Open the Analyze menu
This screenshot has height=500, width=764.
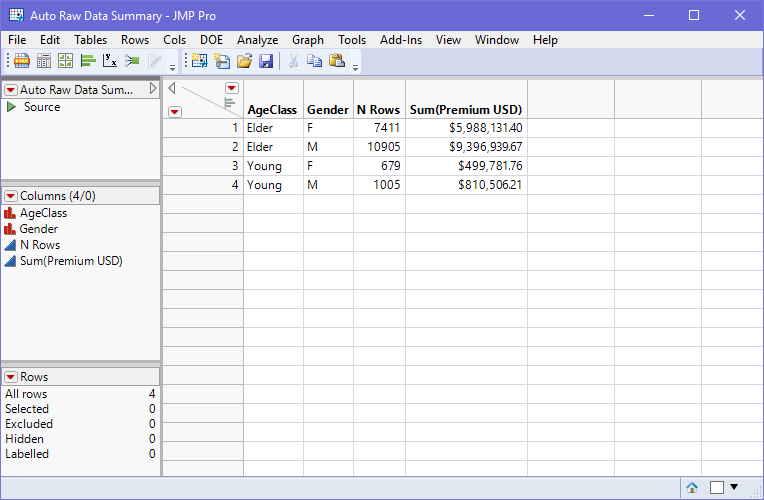click(x=257, y=40)
